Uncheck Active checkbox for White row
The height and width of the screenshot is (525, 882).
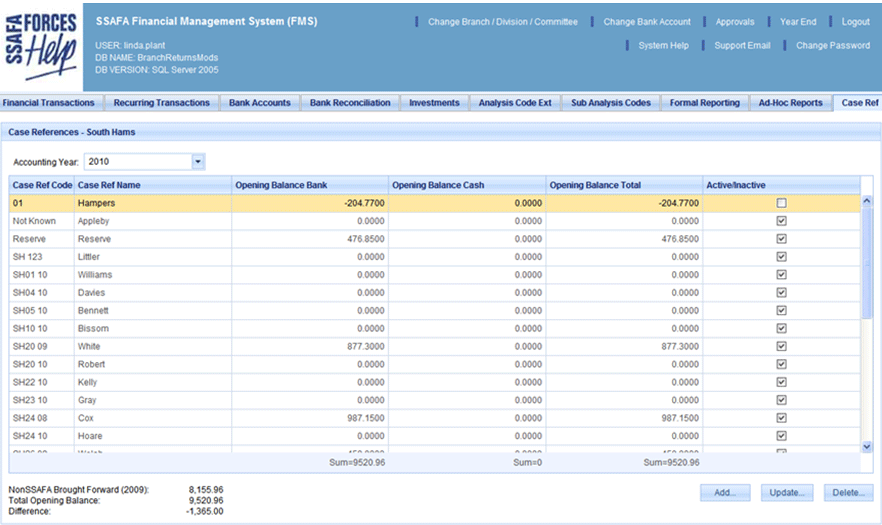[x=781, y=347]
